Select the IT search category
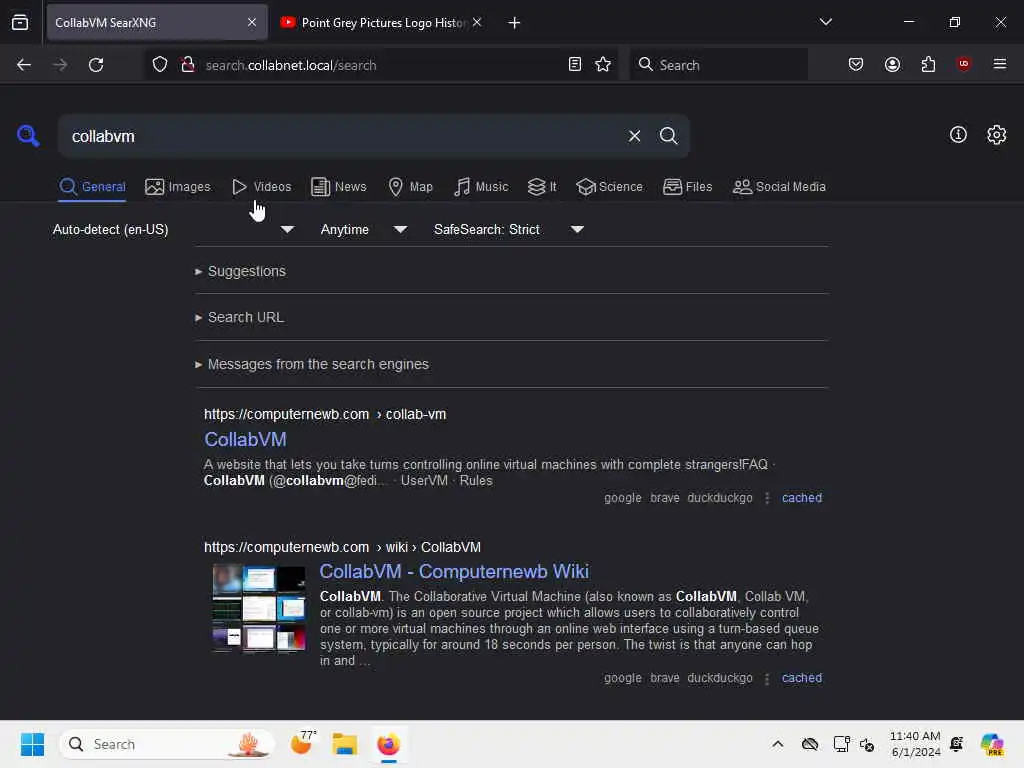The width and height of the screenshot is (1024, 768). tap(542, 187)
